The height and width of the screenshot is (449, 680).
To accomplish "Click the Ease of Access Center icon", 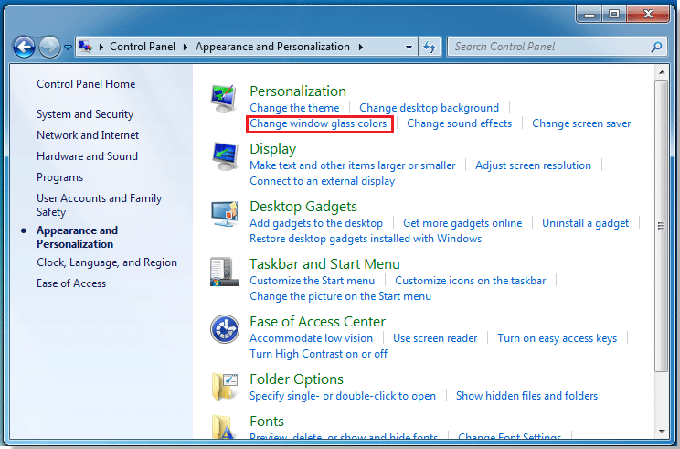I will [223, 329].
